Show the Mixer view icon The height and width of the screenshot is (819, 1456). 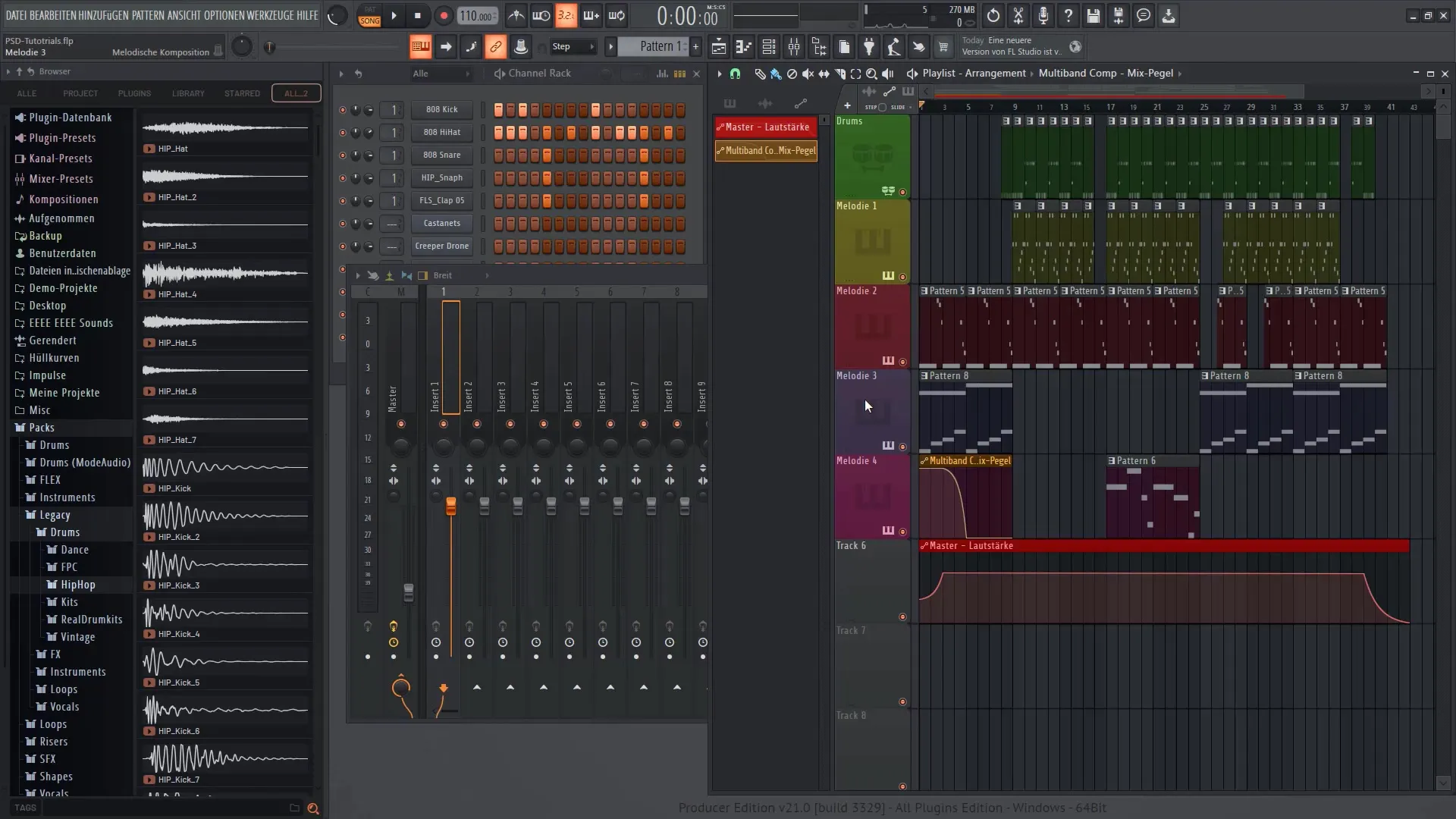click(x=794, y=47)
